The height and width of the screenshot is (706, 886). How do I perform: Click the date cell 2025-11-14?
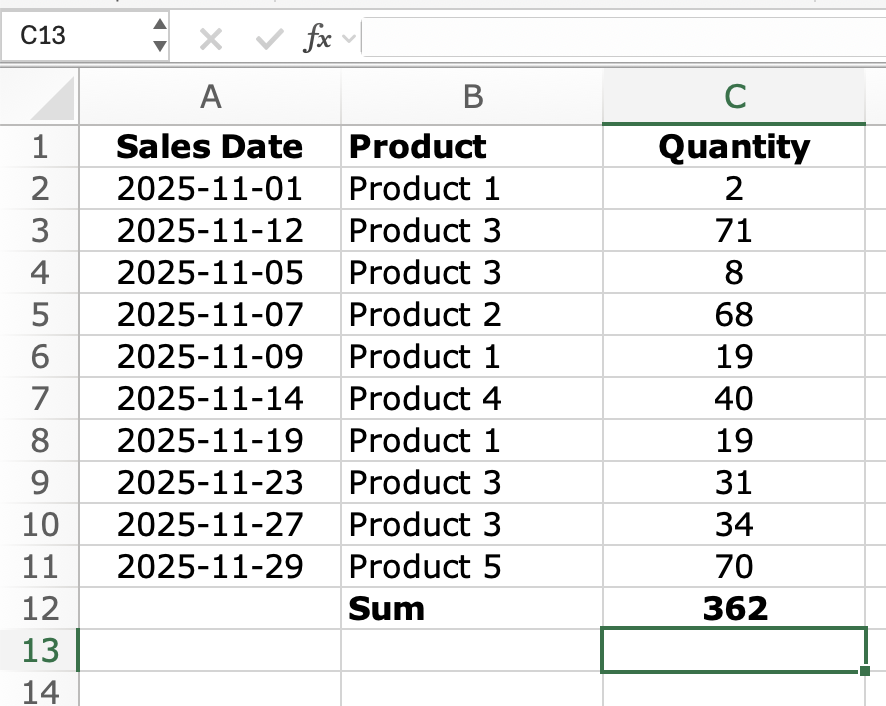click(x=210, y=399)
